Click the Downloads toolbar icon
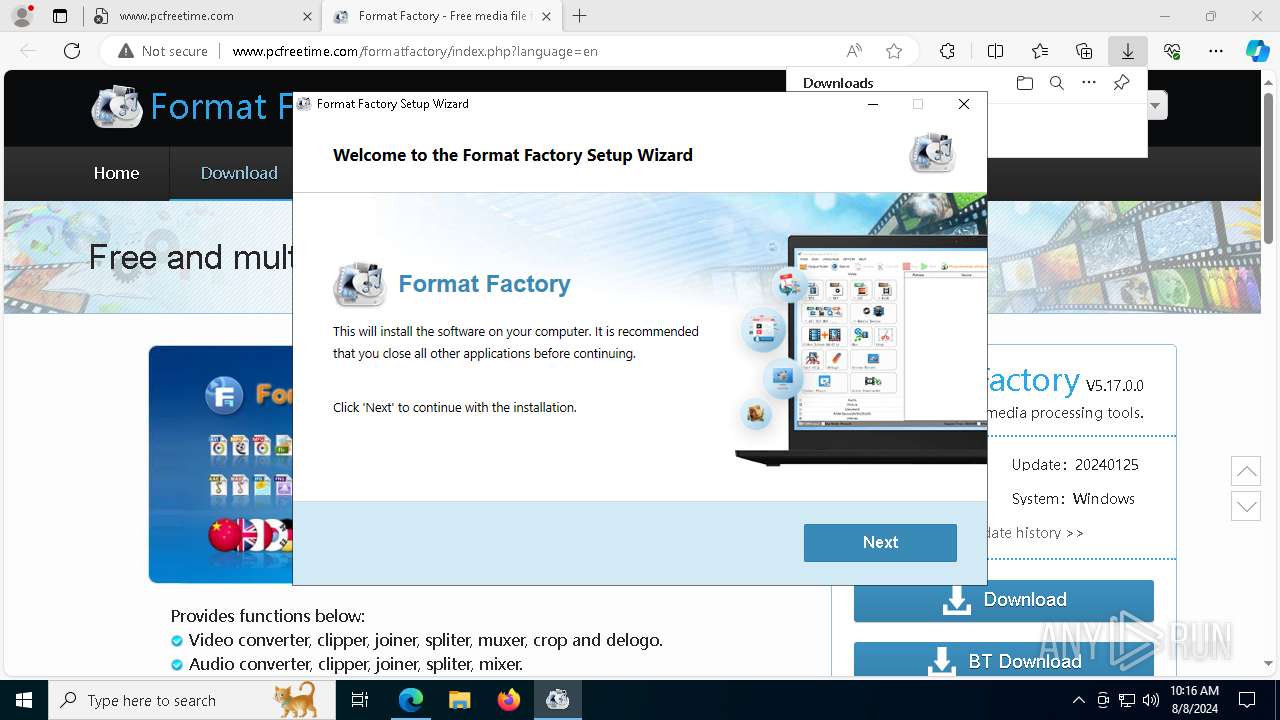 [1128, 51]
